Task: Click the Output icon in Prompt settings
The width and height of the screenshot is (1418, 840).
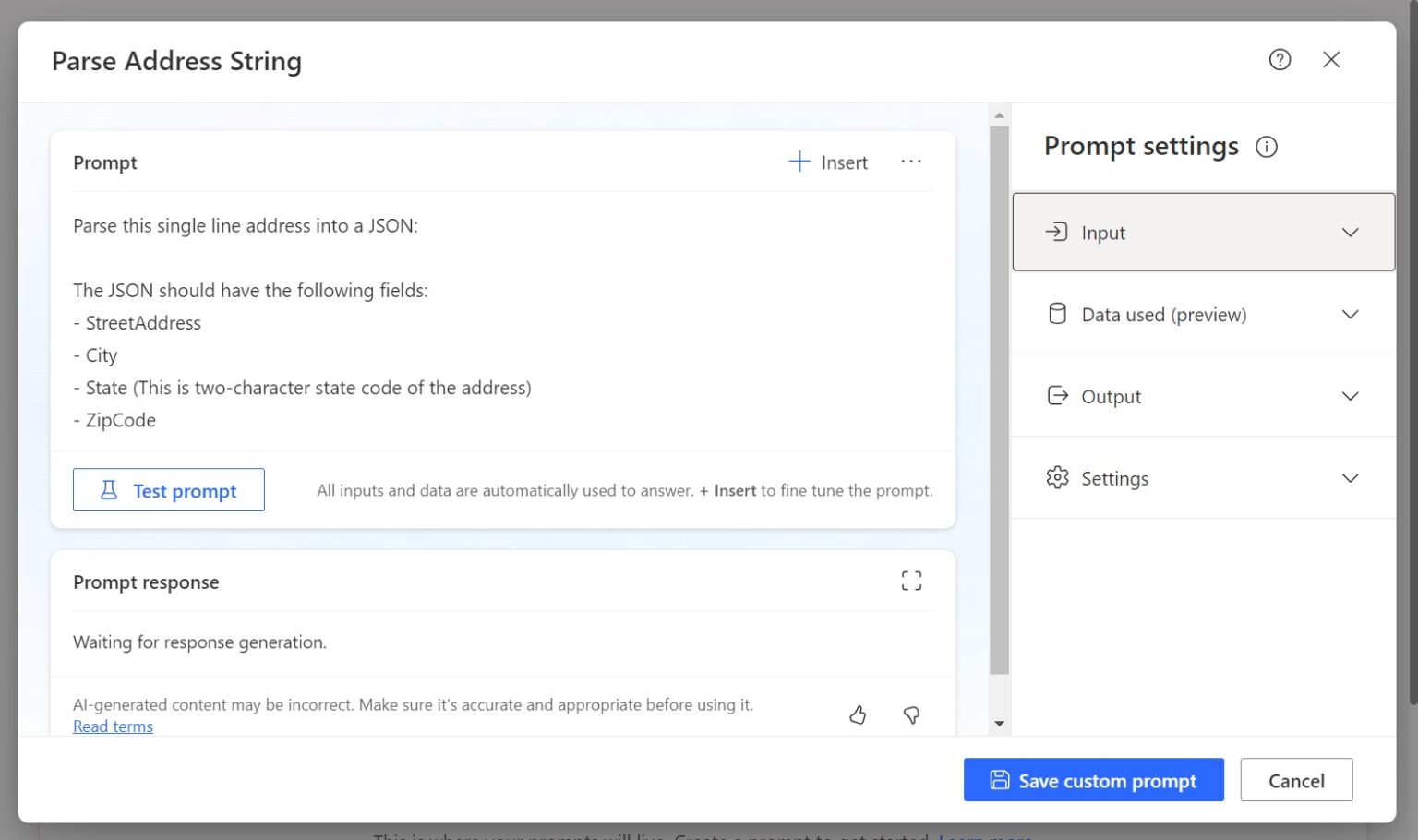Action: pyautogui.click(x=1057, y=395)
